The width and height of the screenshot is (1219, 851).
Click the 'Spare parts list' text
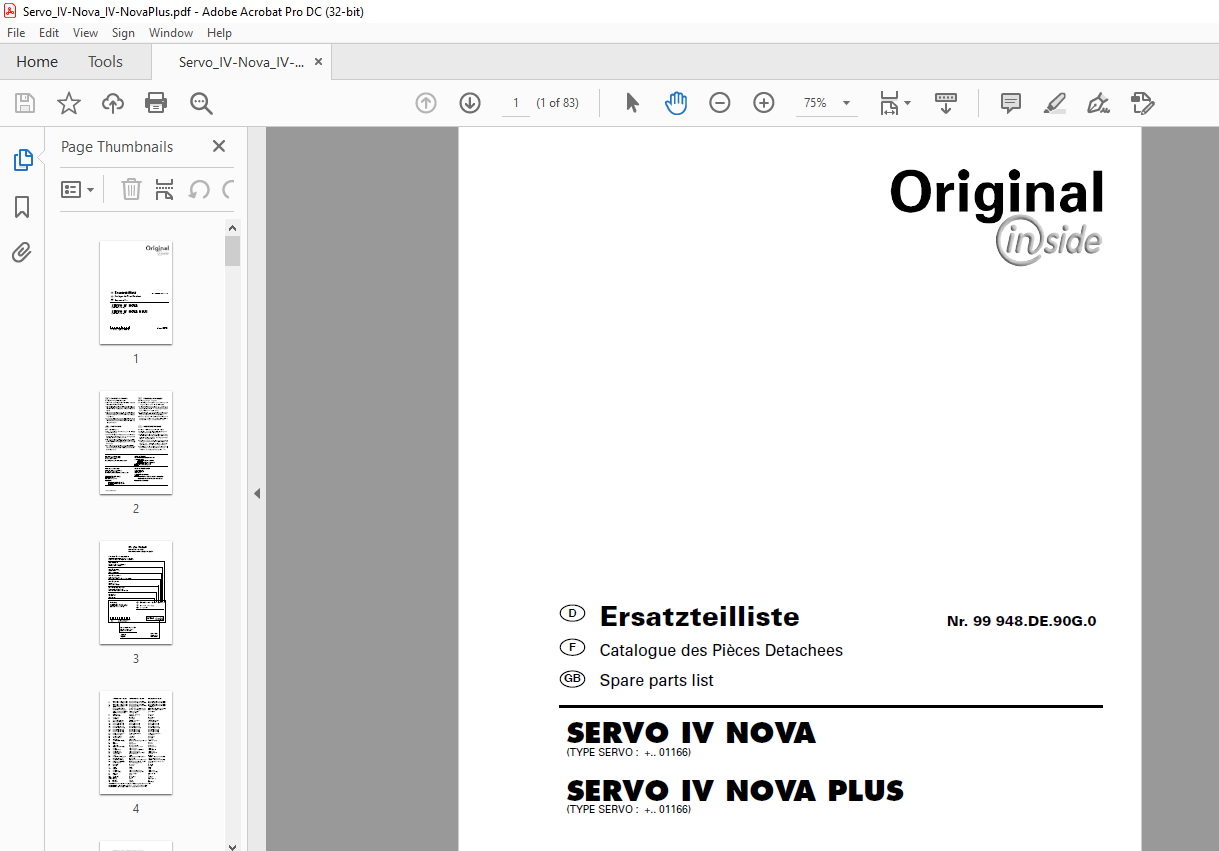click(x=656, y=681)
